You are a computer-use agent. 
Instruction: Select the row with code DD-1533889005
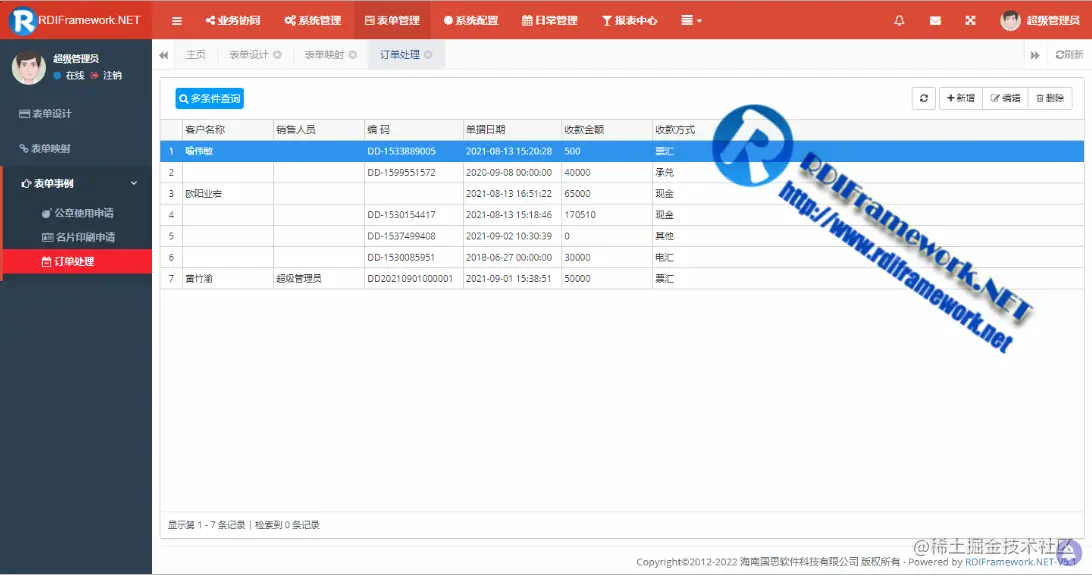[x=622, y=151]
